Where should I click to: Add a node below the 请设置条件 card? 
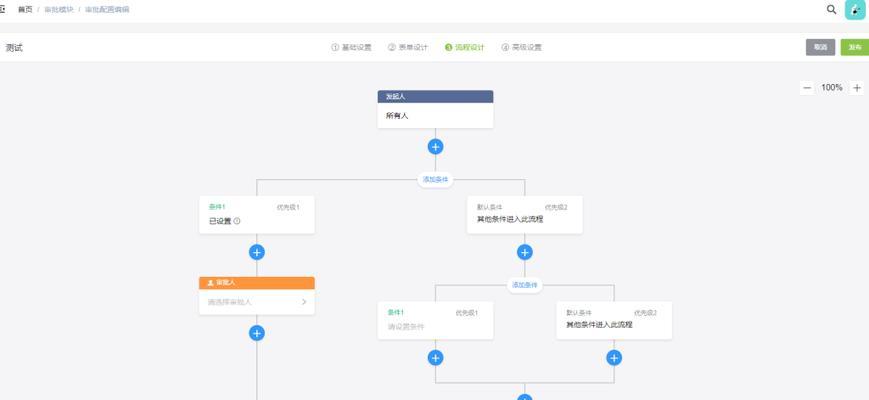pos(435,358)
